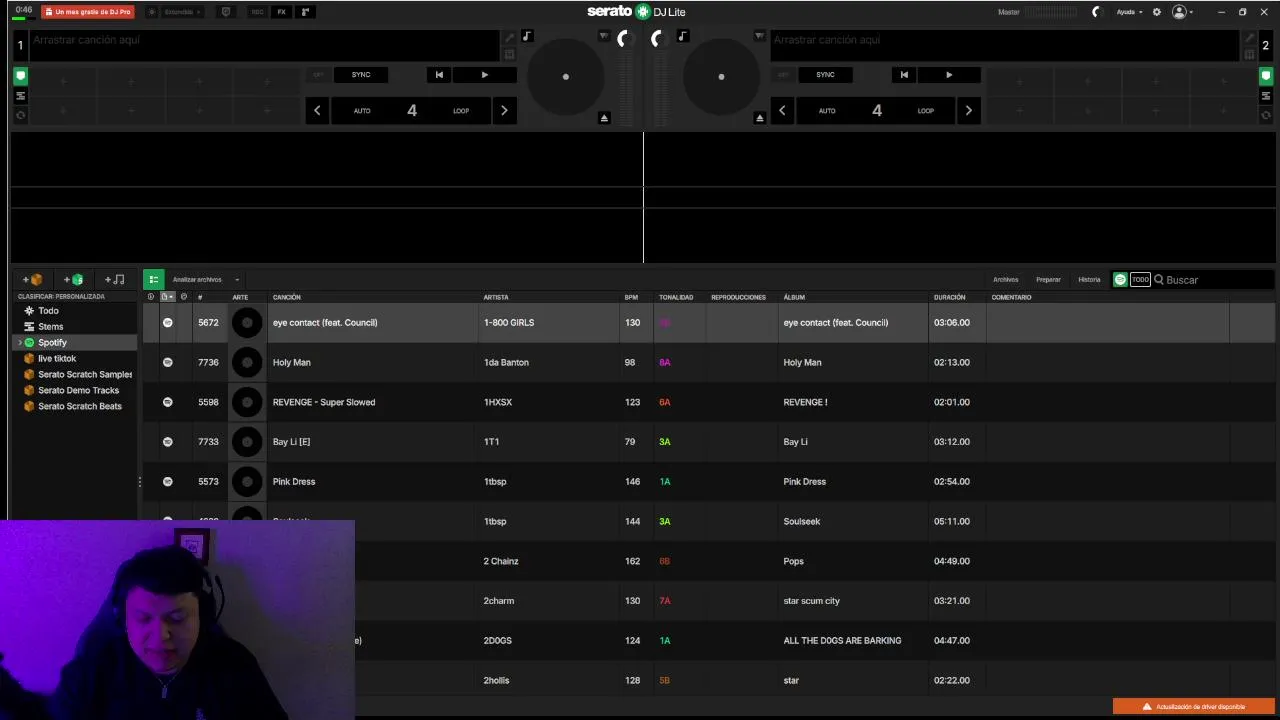Eject the track from deck 2
The height and width of the screenshot is (720, 1280).
759,118
